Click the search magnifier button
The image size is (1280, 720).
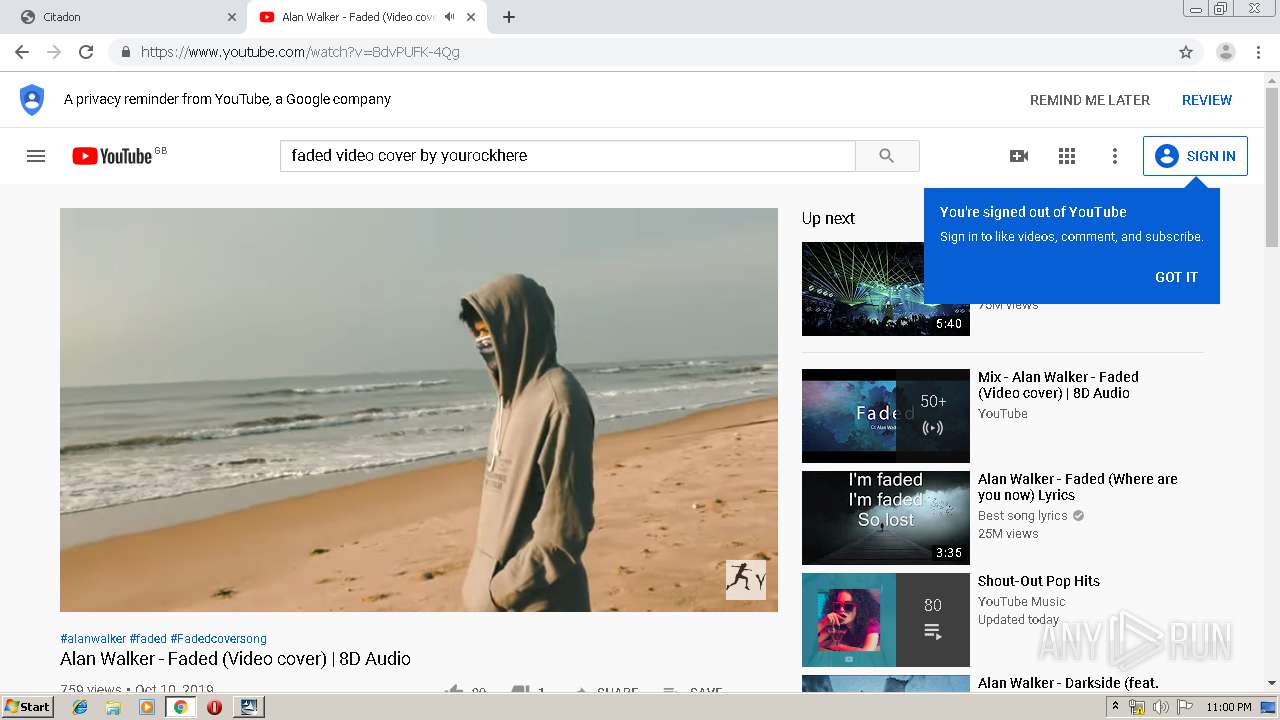pyautogui.click(x=887, y=156)
